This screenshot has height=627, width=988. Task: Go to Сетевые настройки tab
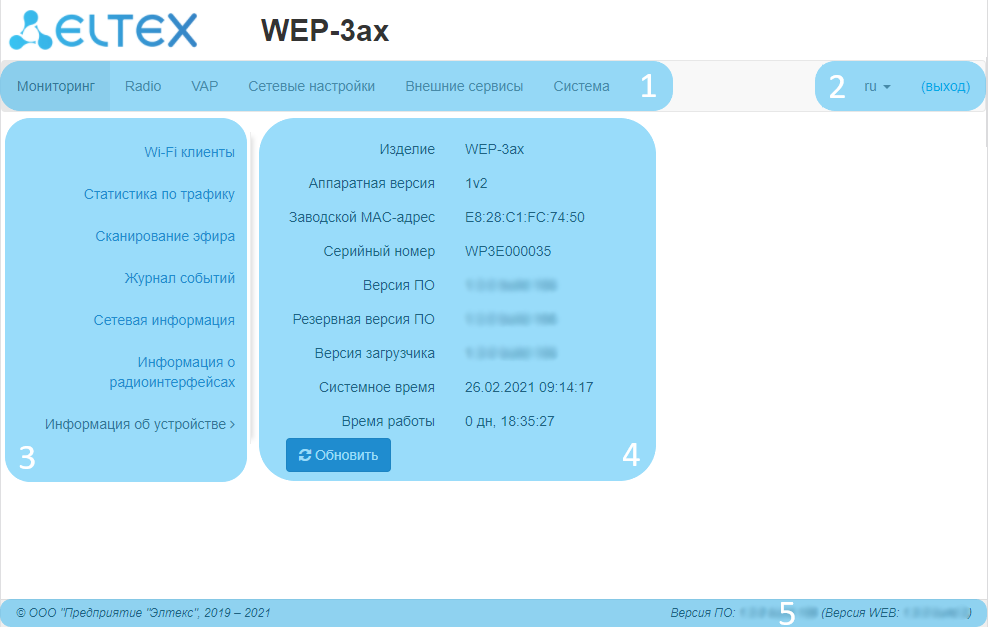pos(311,86)
